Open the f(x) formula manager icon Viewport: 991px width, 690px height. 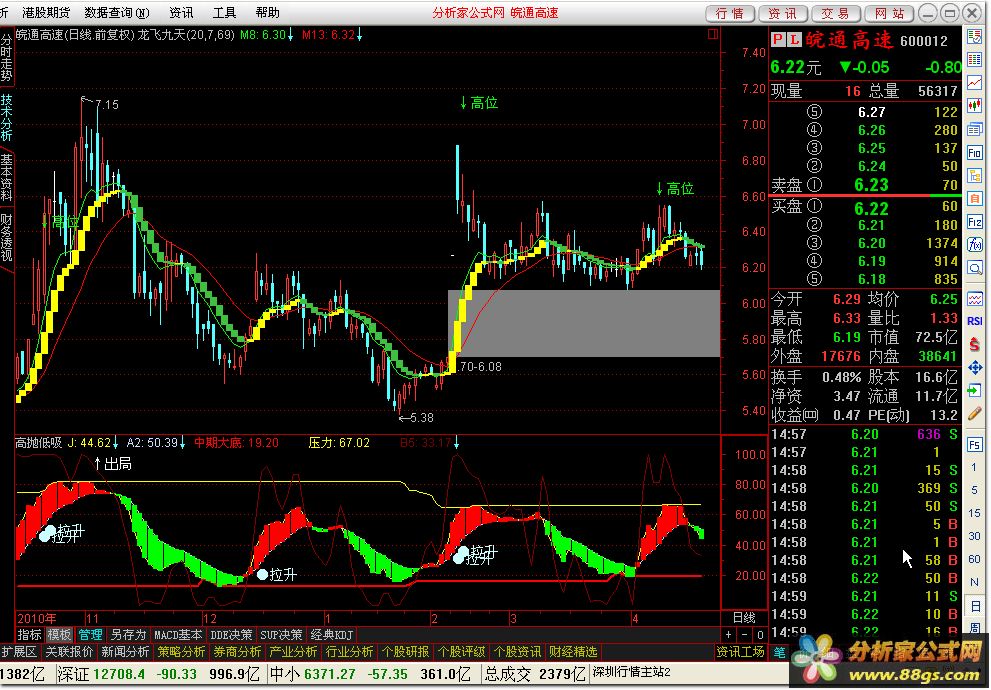click(975, 245)
